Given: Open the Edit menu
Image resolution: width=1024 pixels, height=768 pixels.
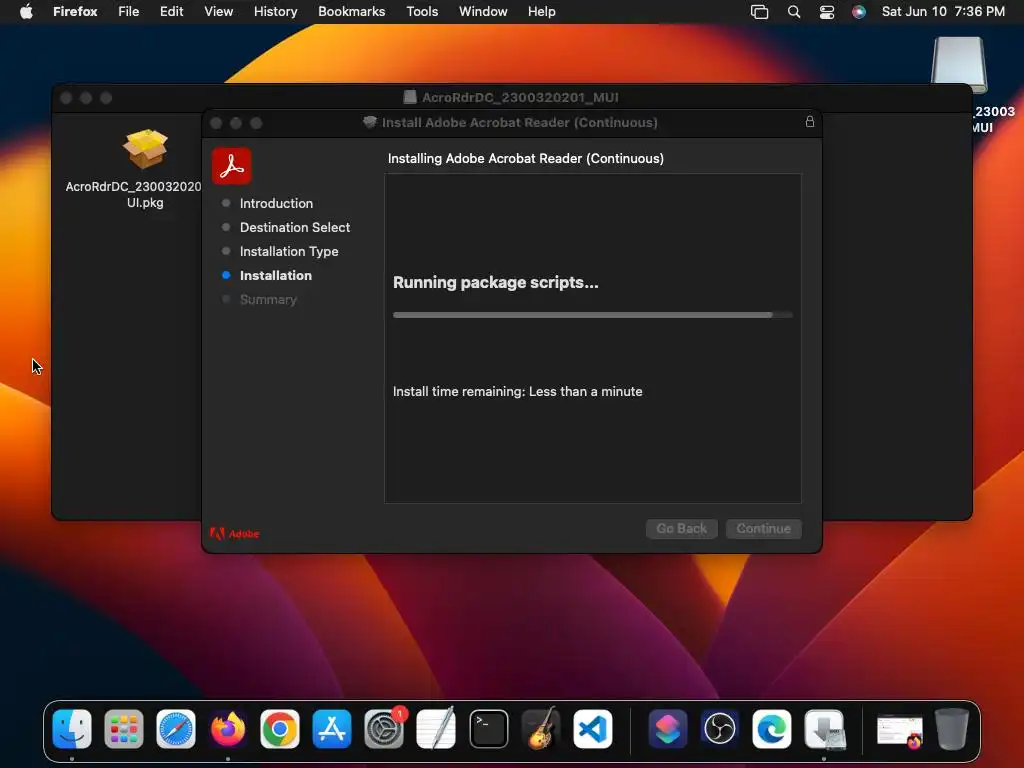Looking at the screenshot, I should 172,12.
